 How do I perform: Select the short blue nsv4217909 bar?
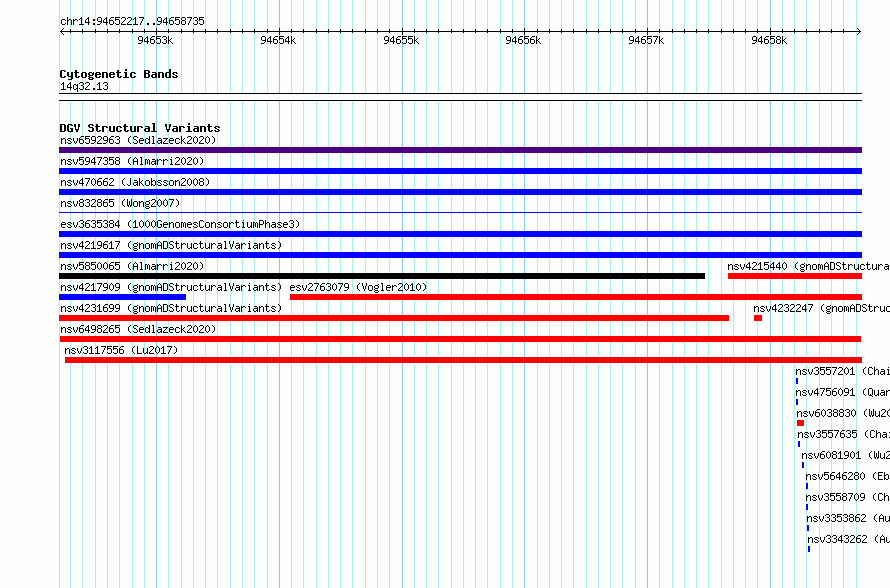coord(123,297)
